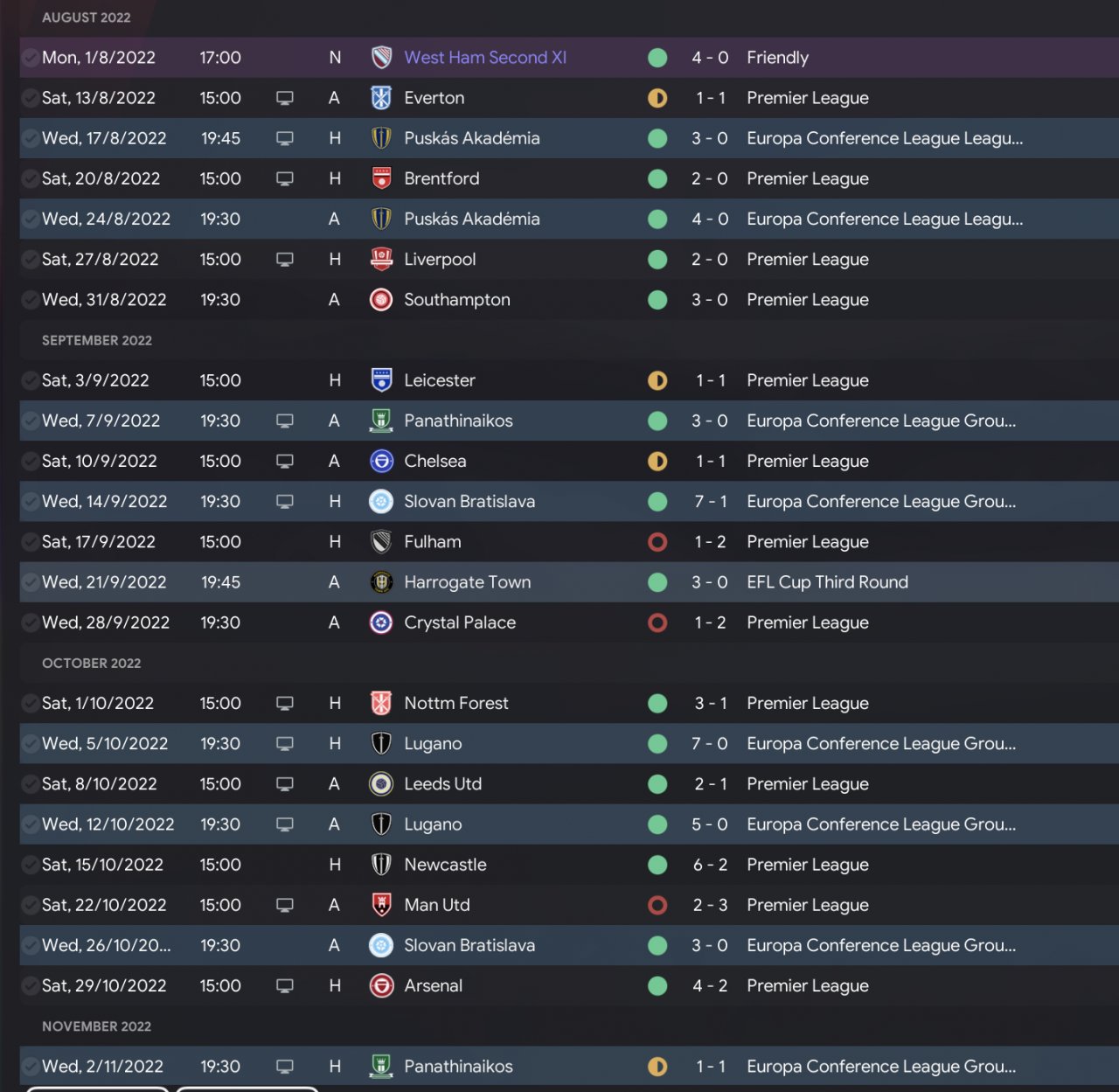Select the checkmark beside Wed 21/9/2022 fixture
The height and width of the screenshot is (1092, 1119).
[30, 582]
